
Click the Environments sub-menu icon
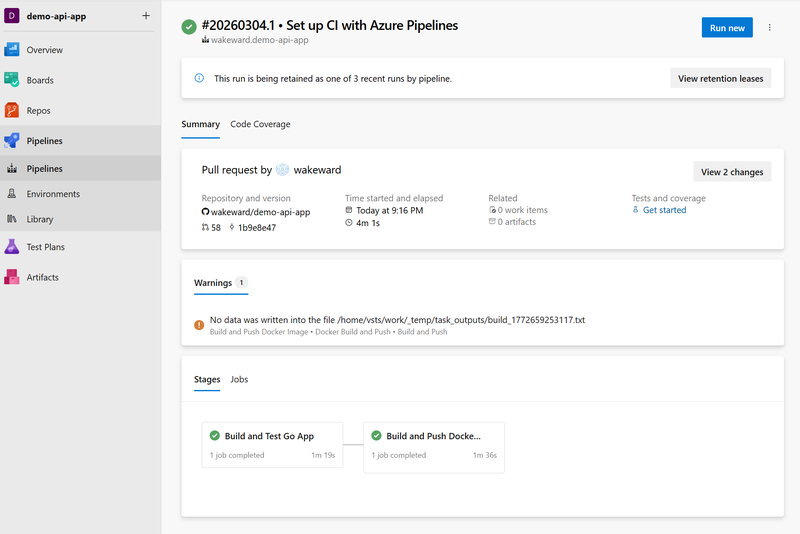tap(12, 194)
